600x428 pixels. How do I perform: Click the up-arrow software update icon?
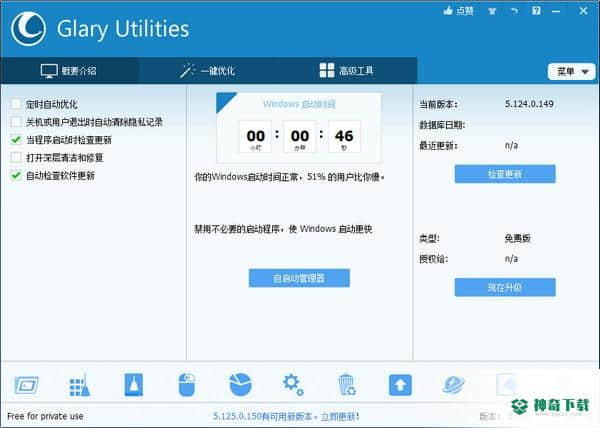(x=400, y=385)
